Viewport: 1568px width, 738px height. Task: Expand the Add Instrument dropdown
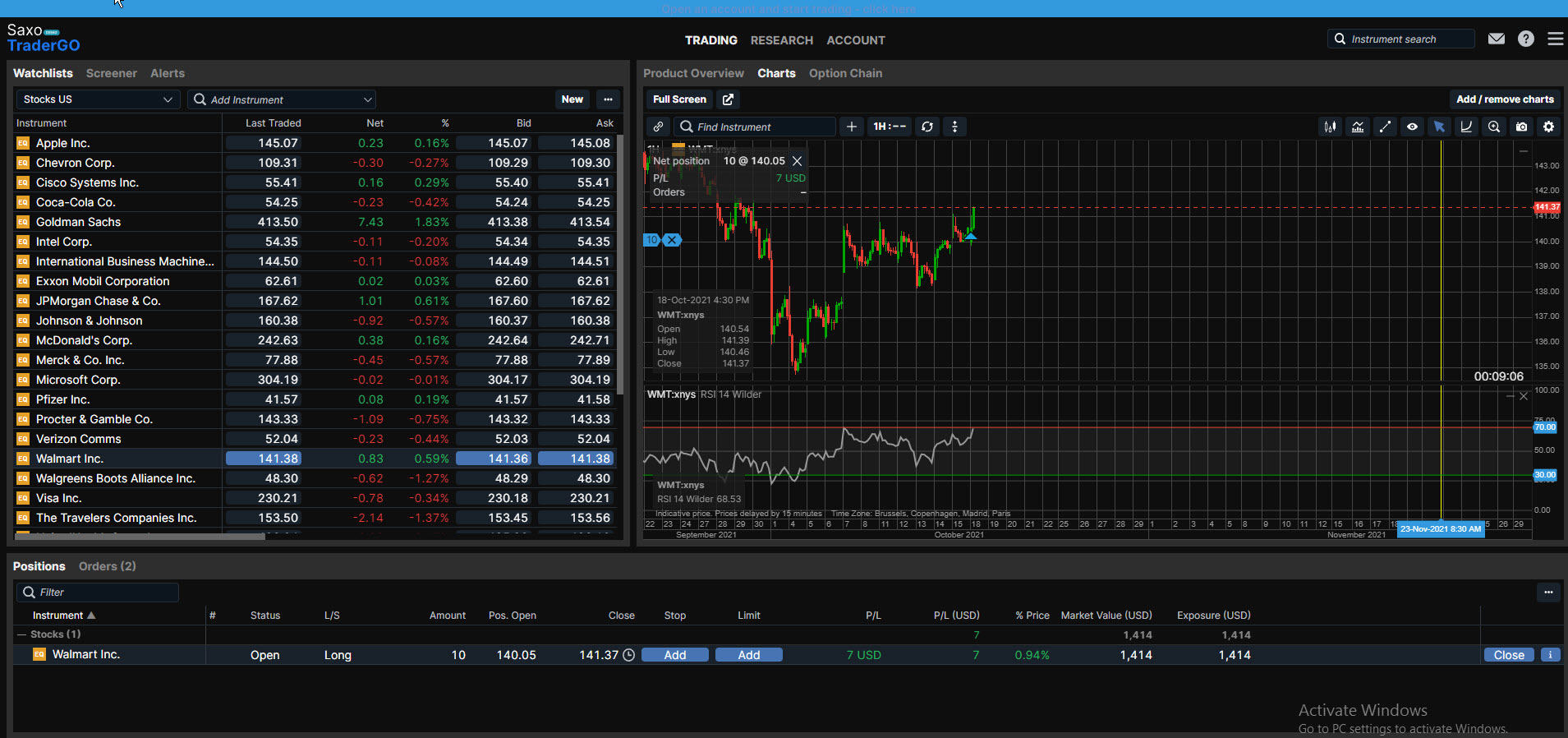[368, 99]
